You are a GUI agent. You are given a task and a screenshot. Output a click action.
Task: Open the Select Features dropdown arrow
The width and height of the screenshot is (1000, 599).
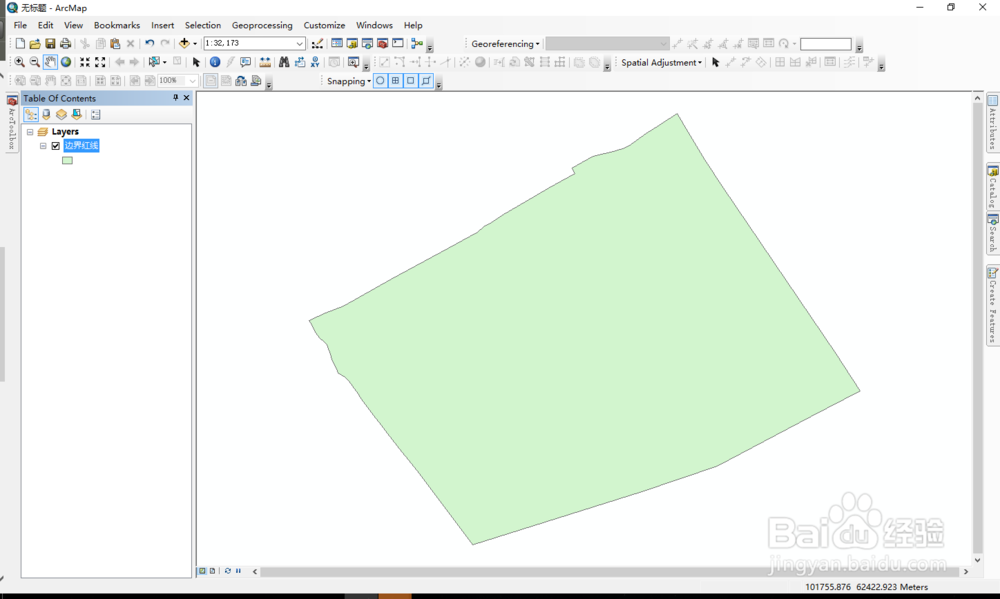pyautogui.click(x=165, y=62)
